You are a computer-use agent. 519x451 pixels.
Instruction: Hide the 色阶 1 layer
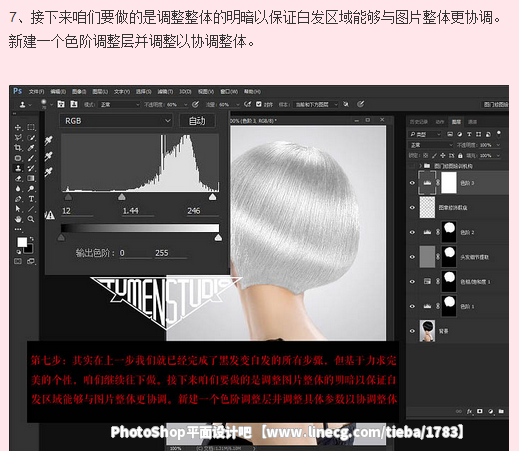(412, 306)
